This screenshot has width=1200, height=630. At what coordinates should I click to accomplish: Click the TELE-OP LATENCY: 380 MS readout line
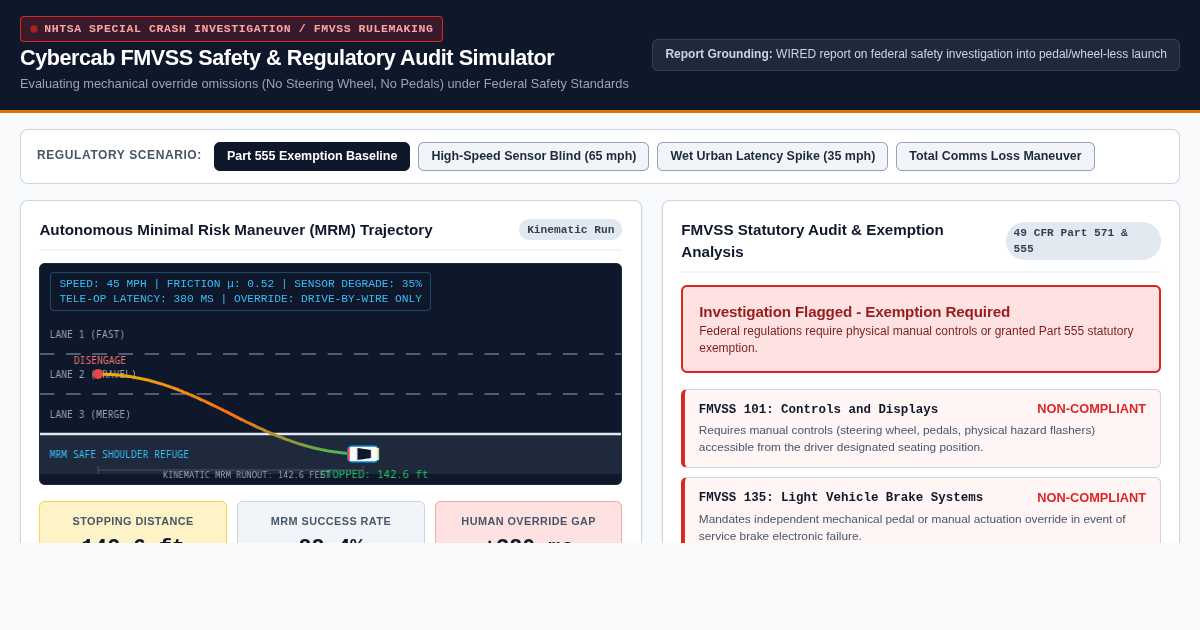(136, 299)
